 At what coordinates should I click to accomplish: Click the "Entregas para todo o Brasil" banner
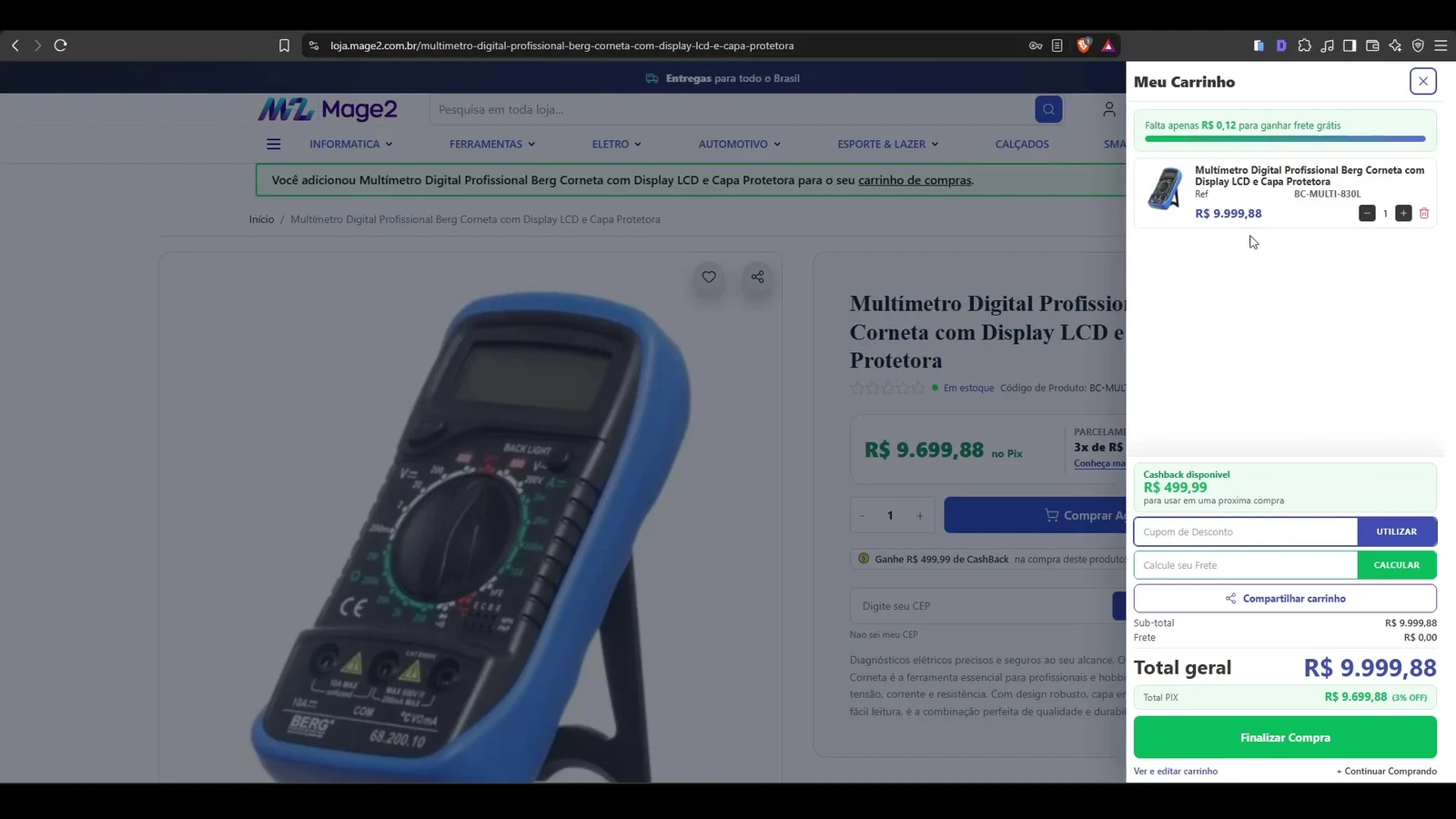coord(723,78)
